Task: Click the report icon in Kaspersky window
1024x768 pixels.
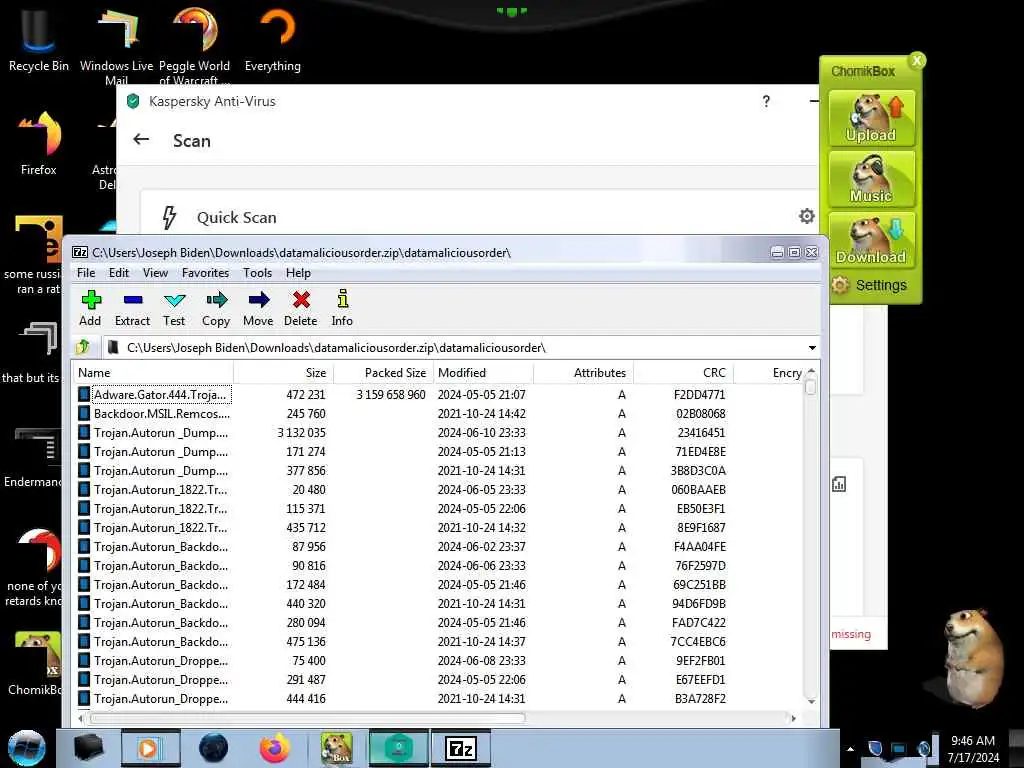Action: [x=839, y=484]
